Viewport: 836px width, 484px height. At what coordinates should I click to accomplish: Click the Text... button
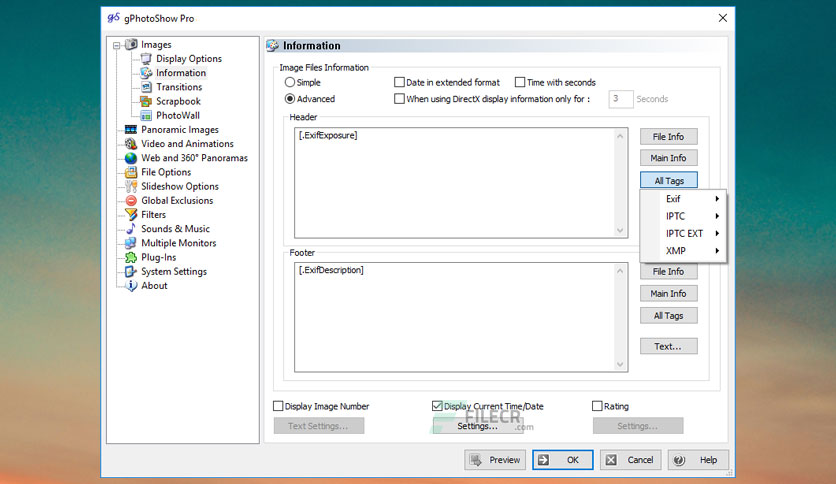pyautogui.click(x=669, y=346)
